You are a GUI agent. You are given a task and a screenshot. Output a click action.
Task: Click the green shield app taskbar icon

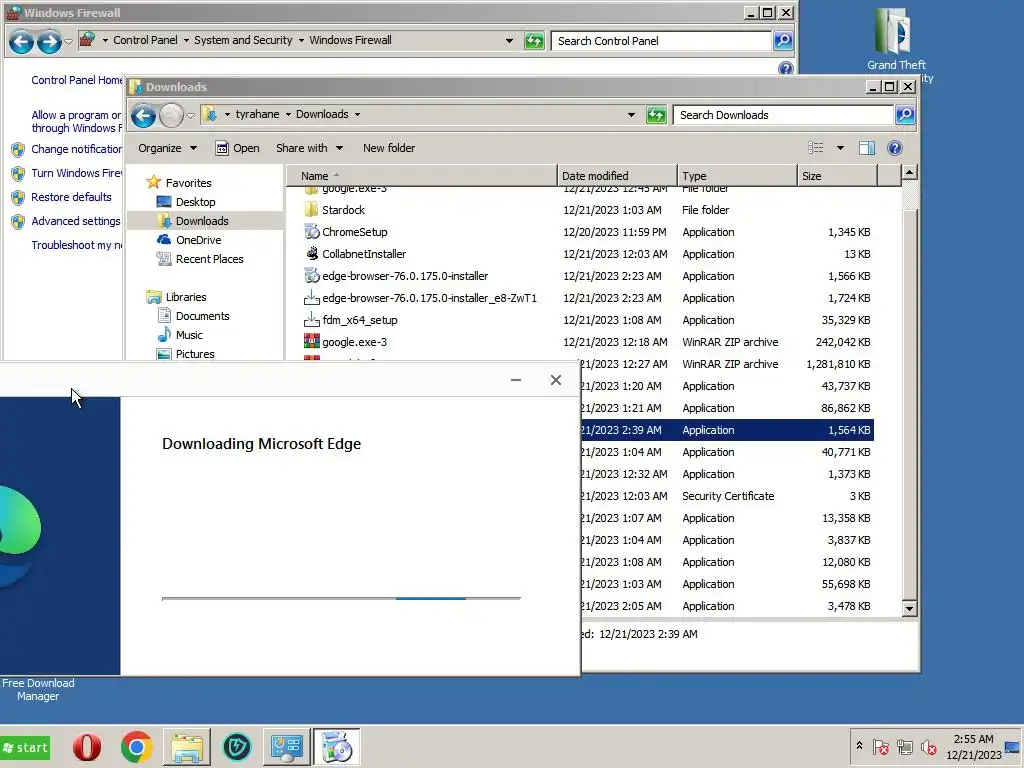pyautogui.click(x=236, y=747)
